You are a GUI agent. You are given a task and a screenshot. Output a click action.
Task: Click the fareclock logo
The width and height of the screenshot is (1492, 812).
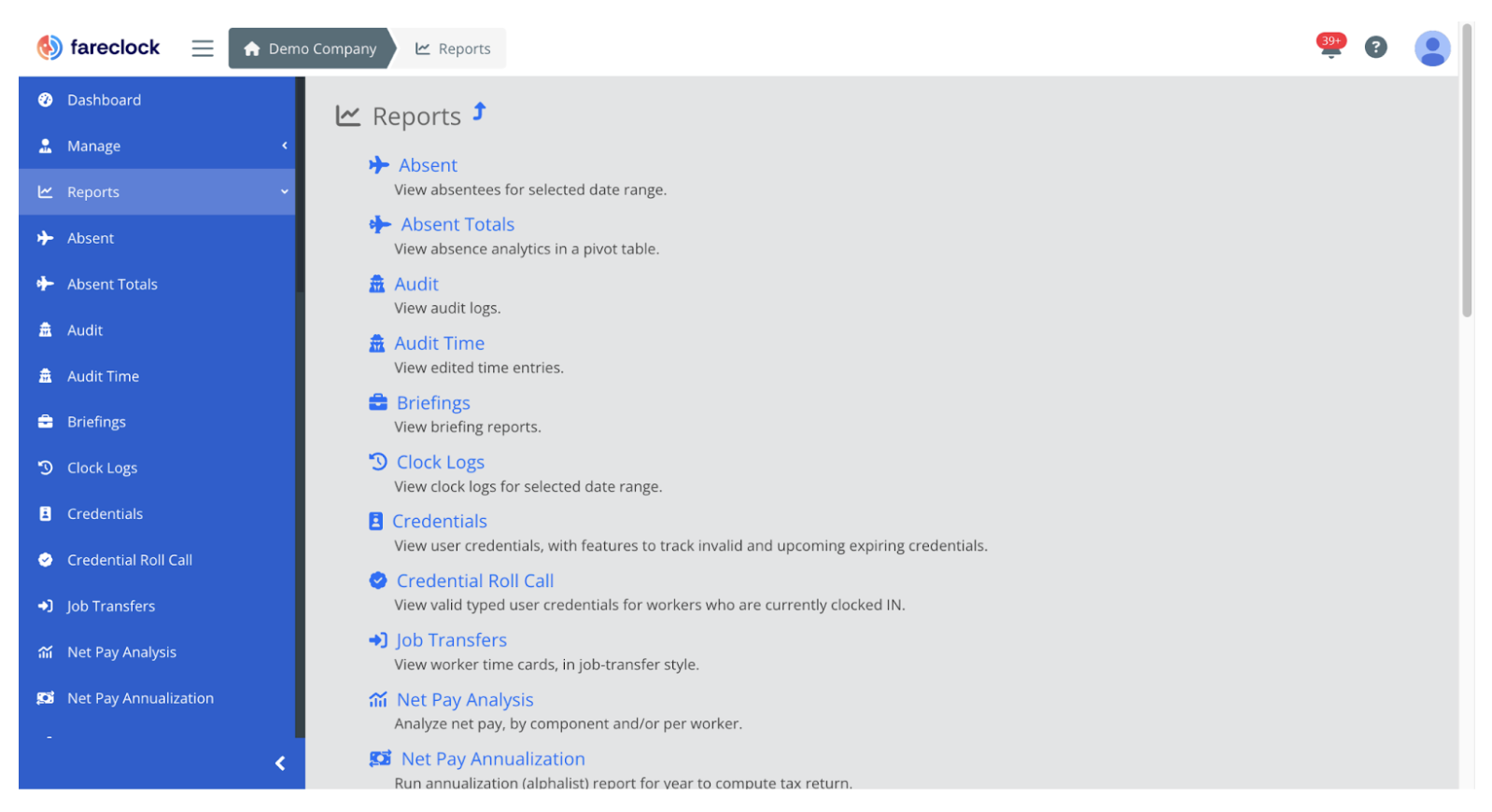click(x=98, y=48)
